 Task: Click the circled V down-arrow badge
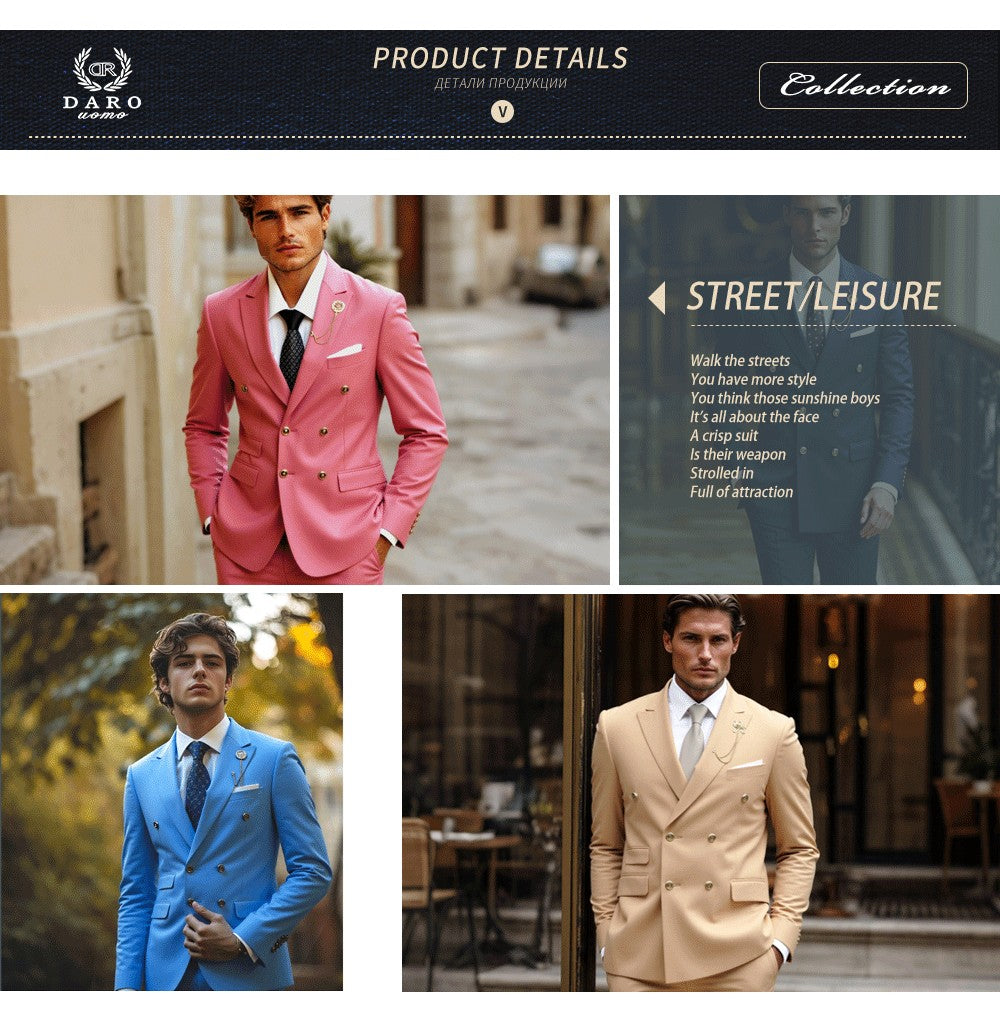pyautogui.click(x=502, y=111)
